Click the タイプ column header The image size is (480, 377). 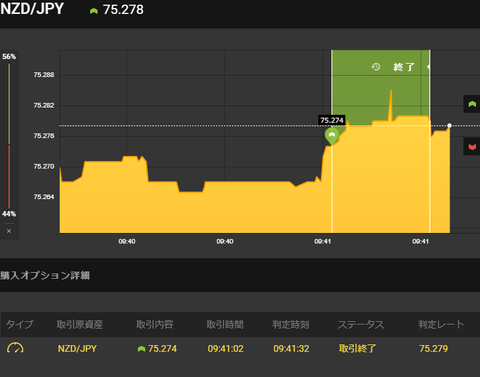(x=19, y=324)
